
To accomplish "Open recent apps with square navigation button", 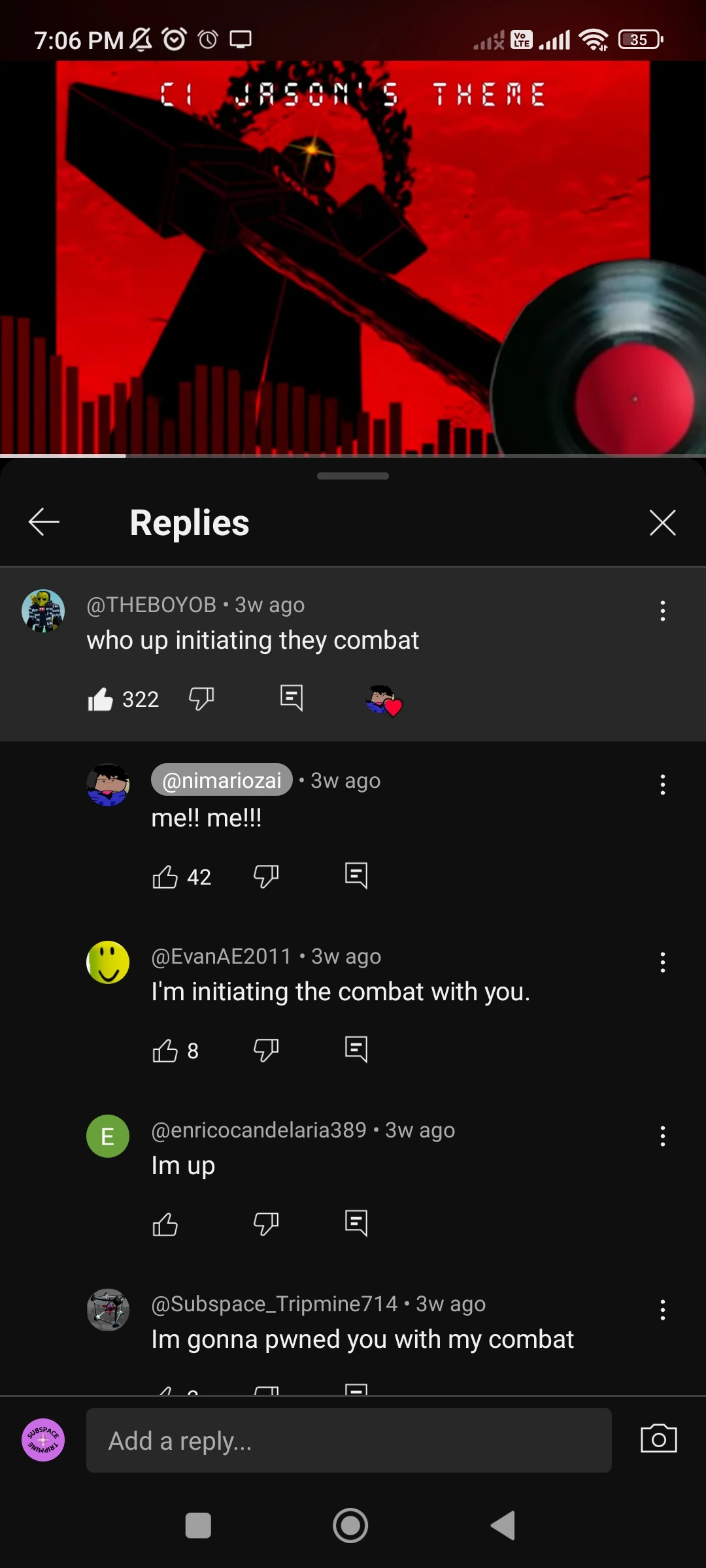I will (198, 1526).
